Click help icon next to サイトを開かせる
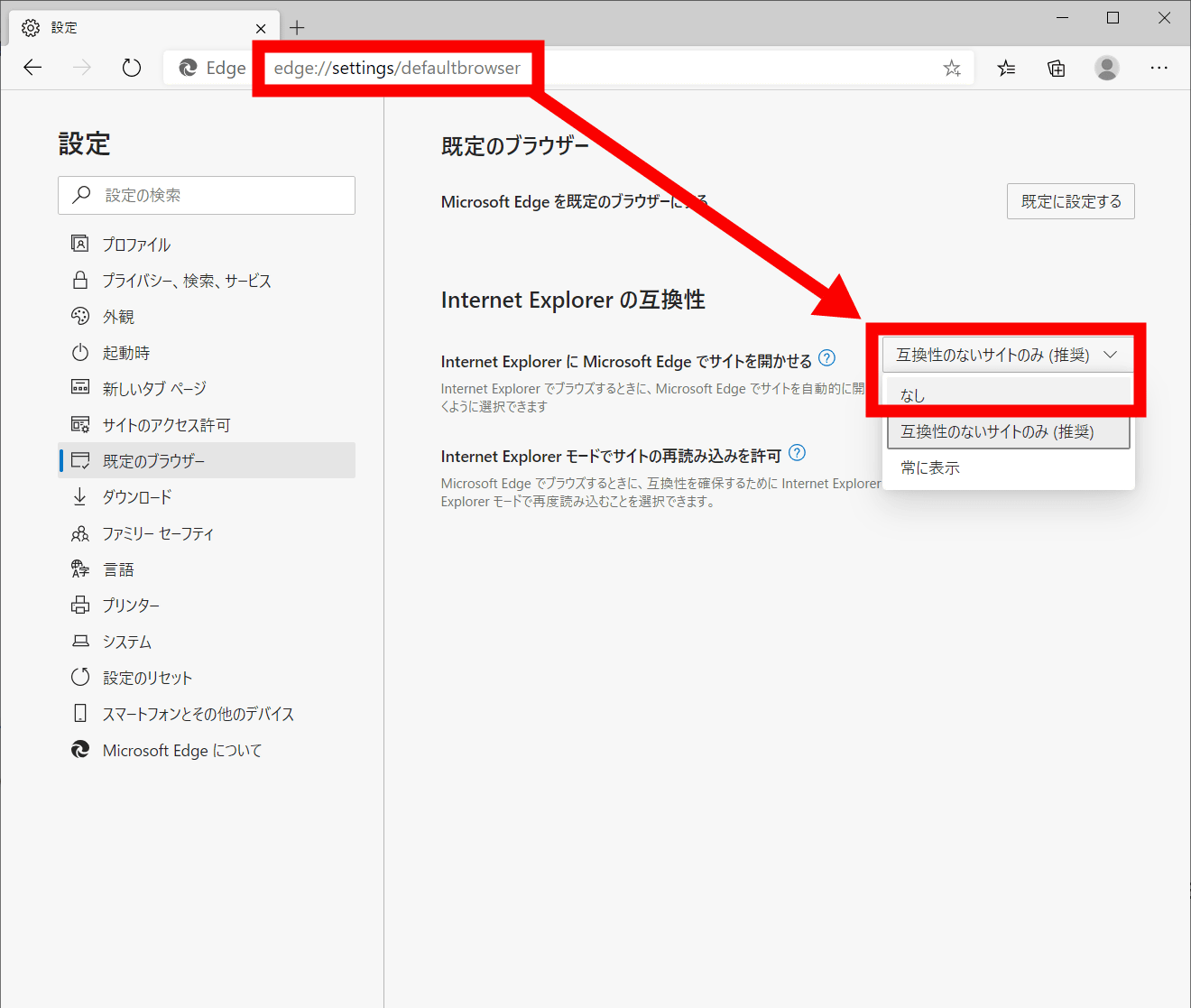 click(x=826, y=358)
